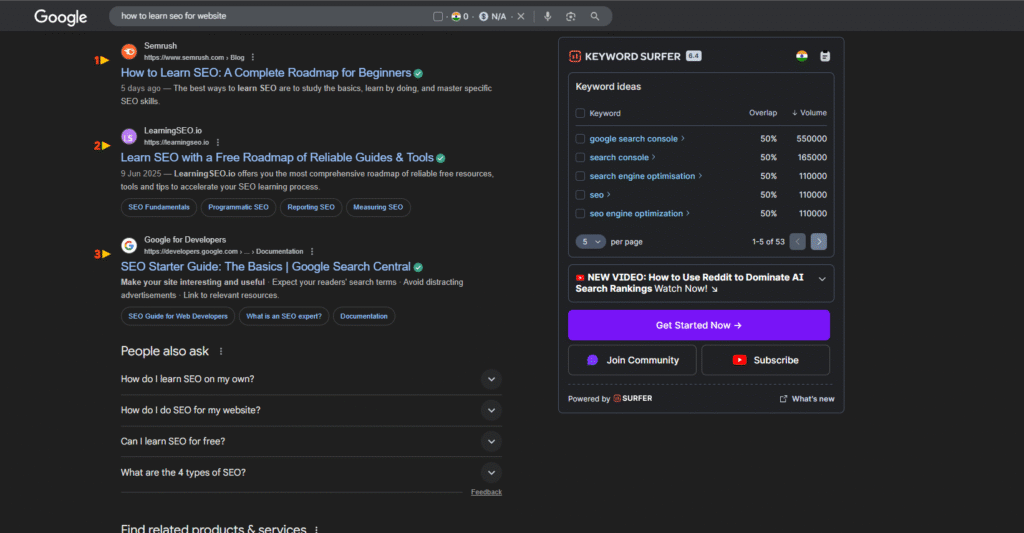Open Measuring SEO sitelink chip
Screen dimensions: 1024x533
pyautogui.click(x=378, y=207)
